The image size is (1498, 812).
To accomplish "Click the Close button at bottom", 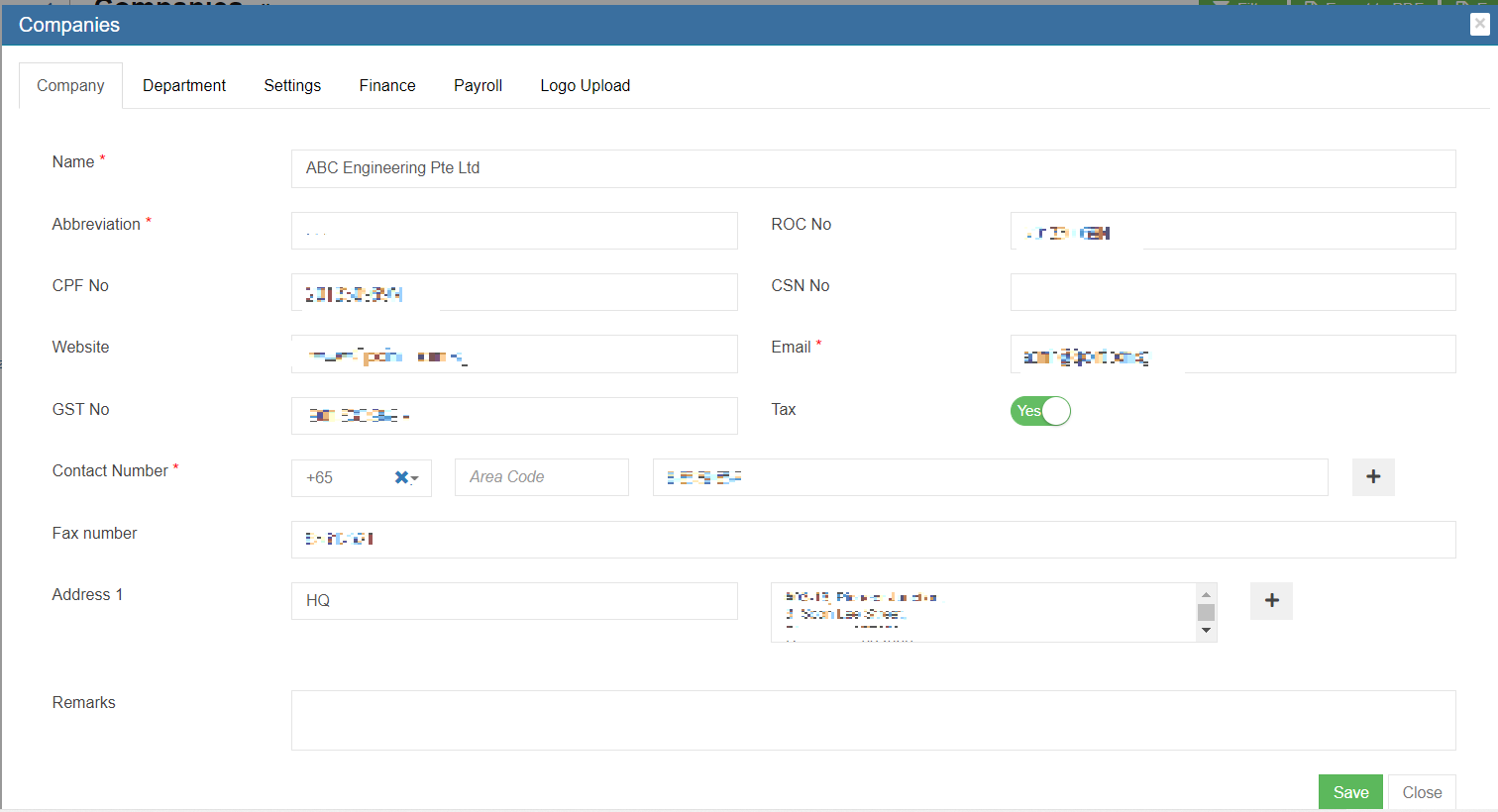I will (x=1422, y=792).
